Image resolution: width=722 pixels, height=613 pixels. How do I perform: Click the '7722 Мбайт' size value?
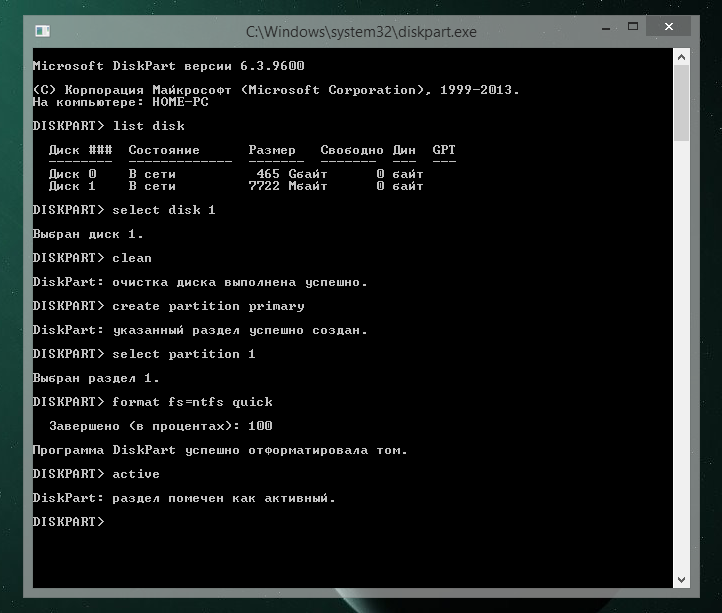tap(288, 186)
